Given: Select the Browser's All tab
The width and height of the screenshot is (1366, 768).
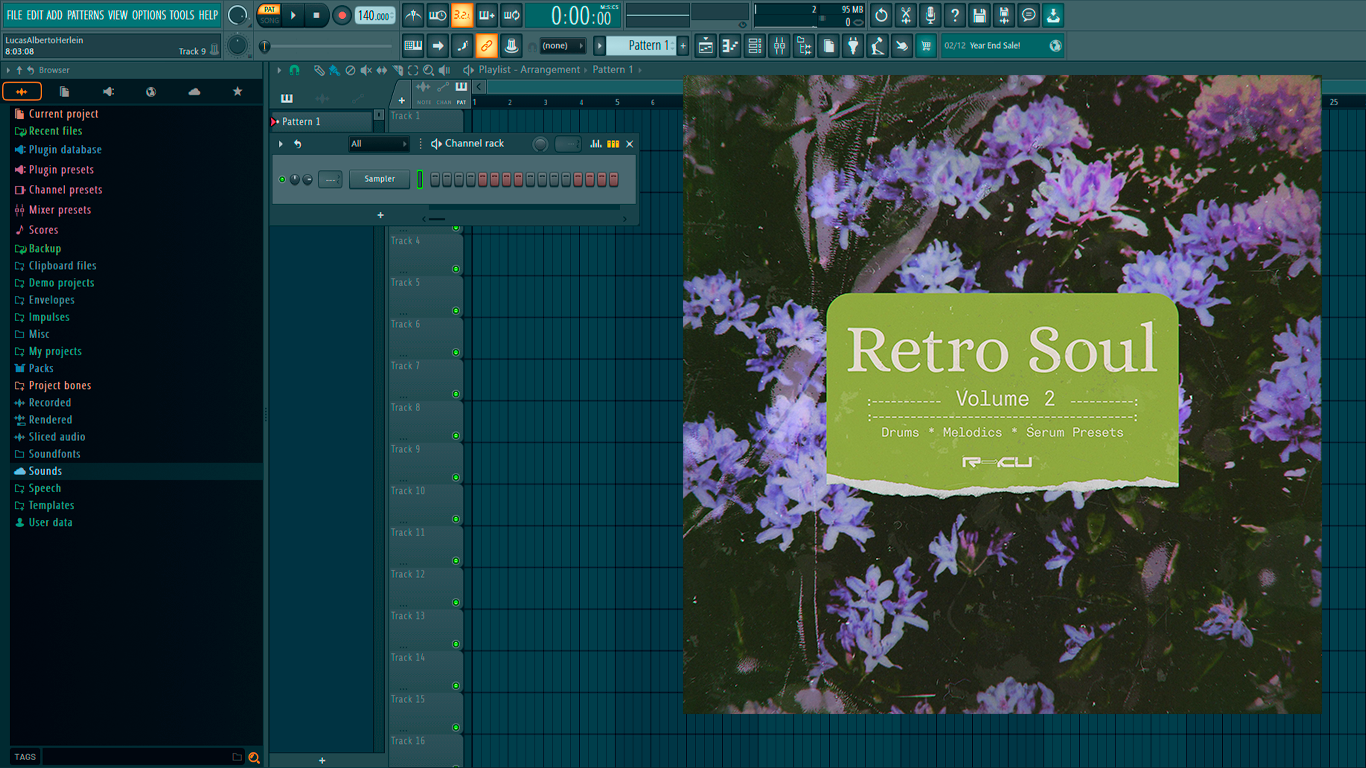Looking at the screenshot, I should (22, 91).
